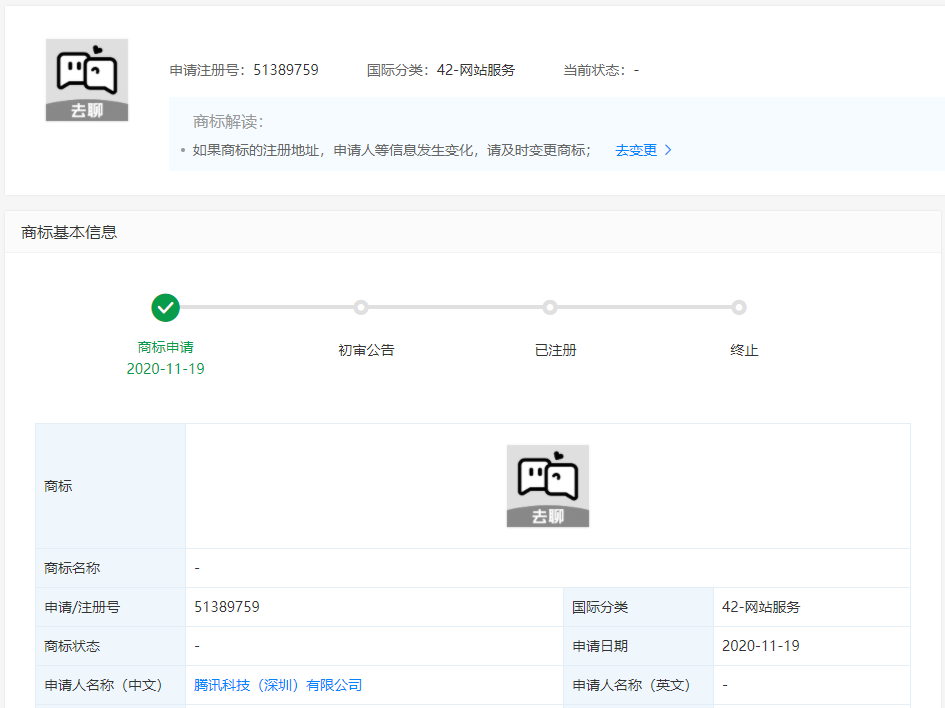945x708 pixels.
Task: Click the 去聊 trademark image in the table
Action: [x=548, y=486]
